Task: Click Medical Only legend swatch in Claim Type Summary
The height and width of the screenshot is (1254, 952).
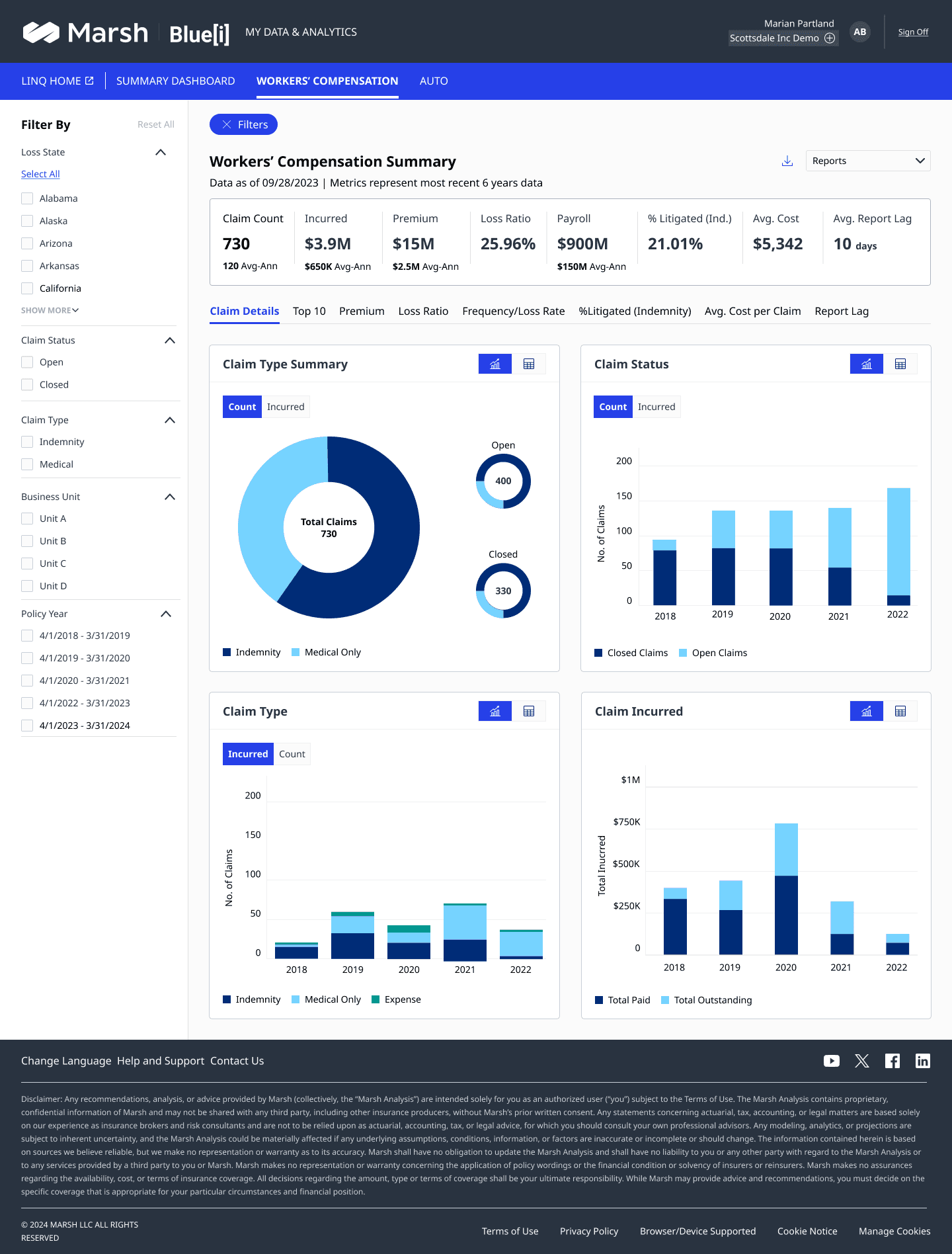Action: click(296, 652)
